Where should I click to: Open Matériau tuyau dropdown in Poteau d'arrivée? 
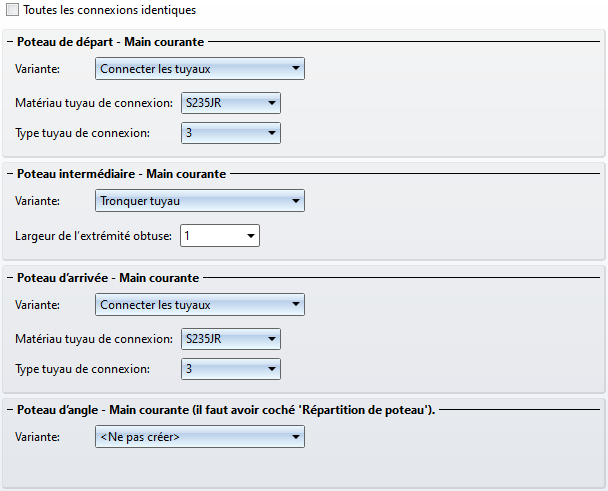click(230, 339)
